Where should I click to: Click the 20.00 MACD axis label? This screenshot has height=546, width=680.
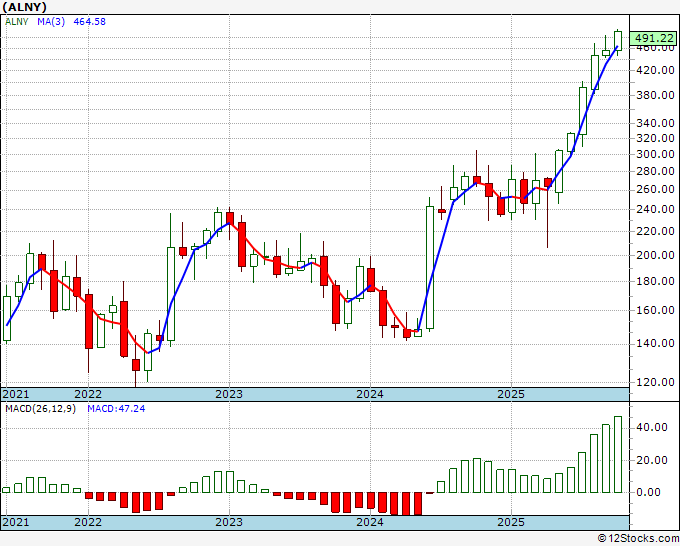point(652,460)
